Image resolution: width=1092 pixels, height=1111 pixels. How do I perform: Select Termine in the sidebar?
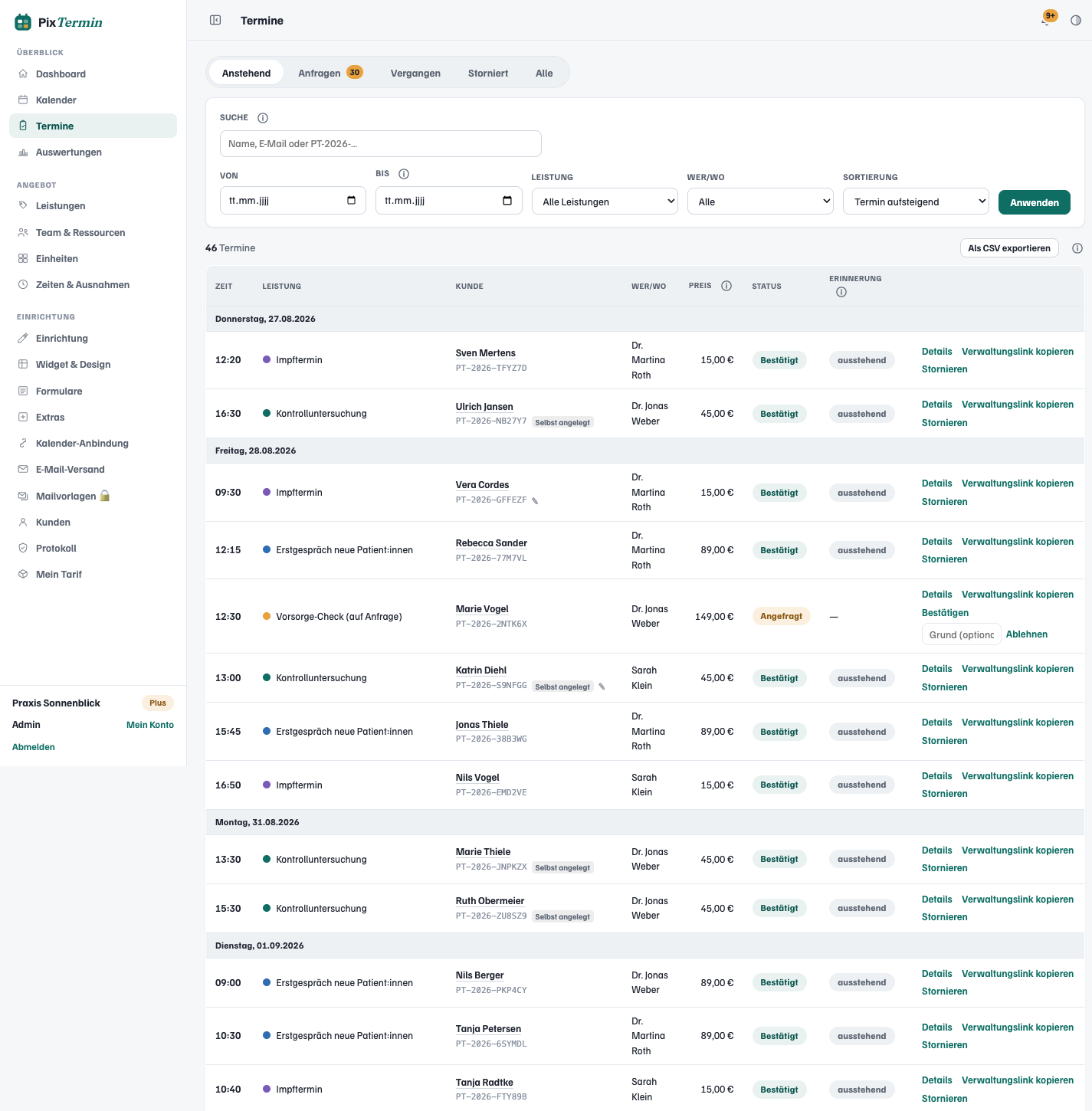pos(93,126)
